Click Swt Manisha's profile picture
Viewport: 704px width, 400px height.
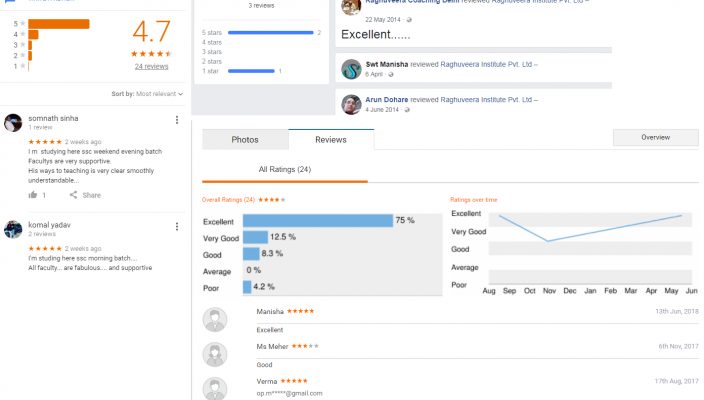pyautogui.click(x=351, y=69)
